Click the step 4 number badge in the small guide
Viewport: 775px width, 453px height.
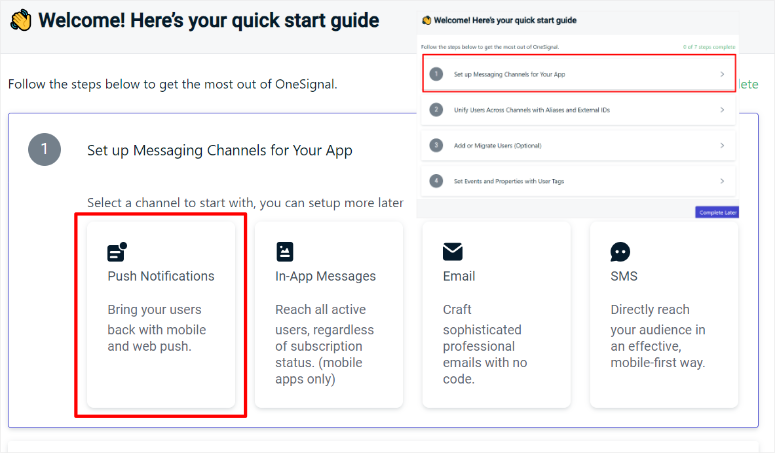click(436, 181)
